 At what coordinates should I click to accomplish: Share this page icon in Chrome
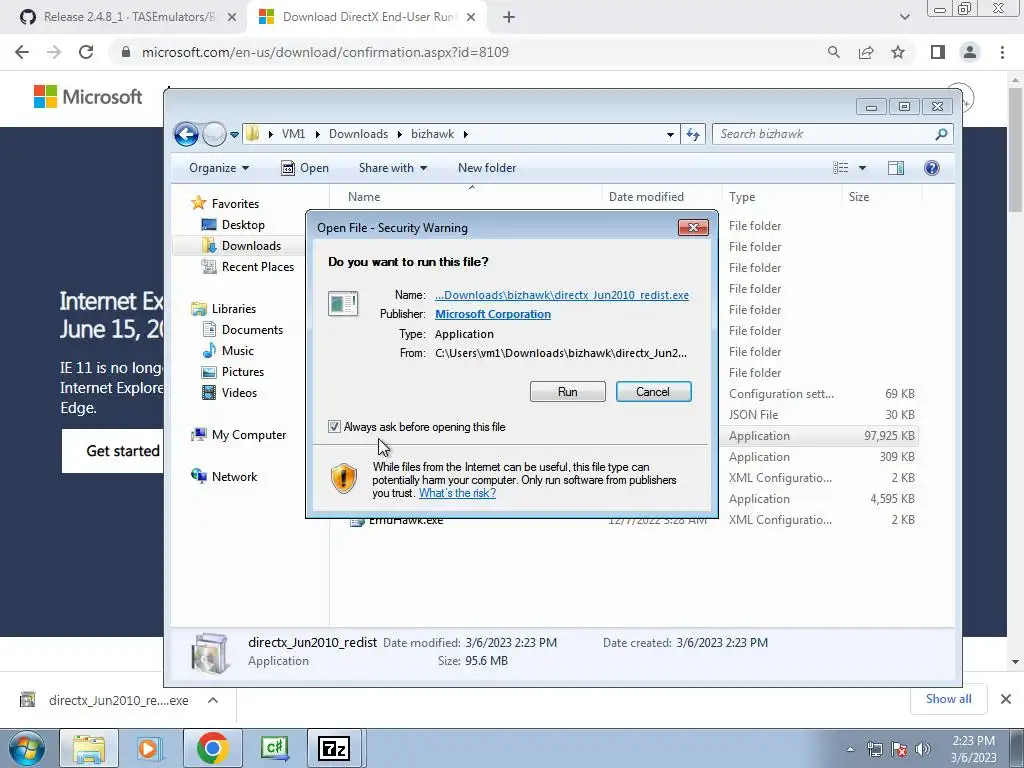pos(866,52)
